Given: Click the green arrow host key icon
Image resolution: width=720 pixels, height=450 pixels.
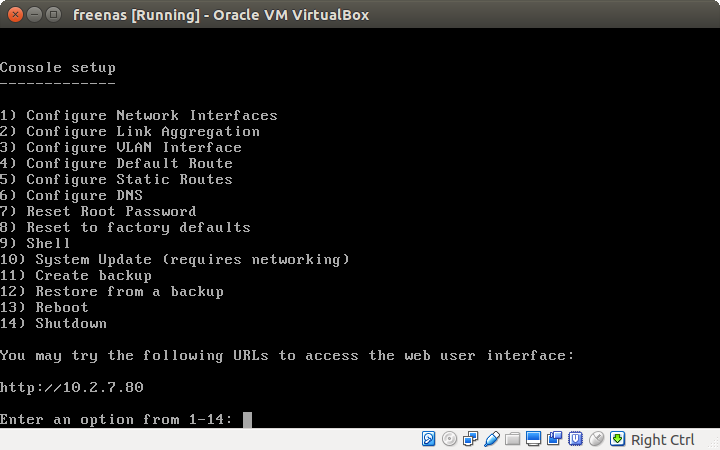Looking at the screenshot, I should [x=617, y=439].
